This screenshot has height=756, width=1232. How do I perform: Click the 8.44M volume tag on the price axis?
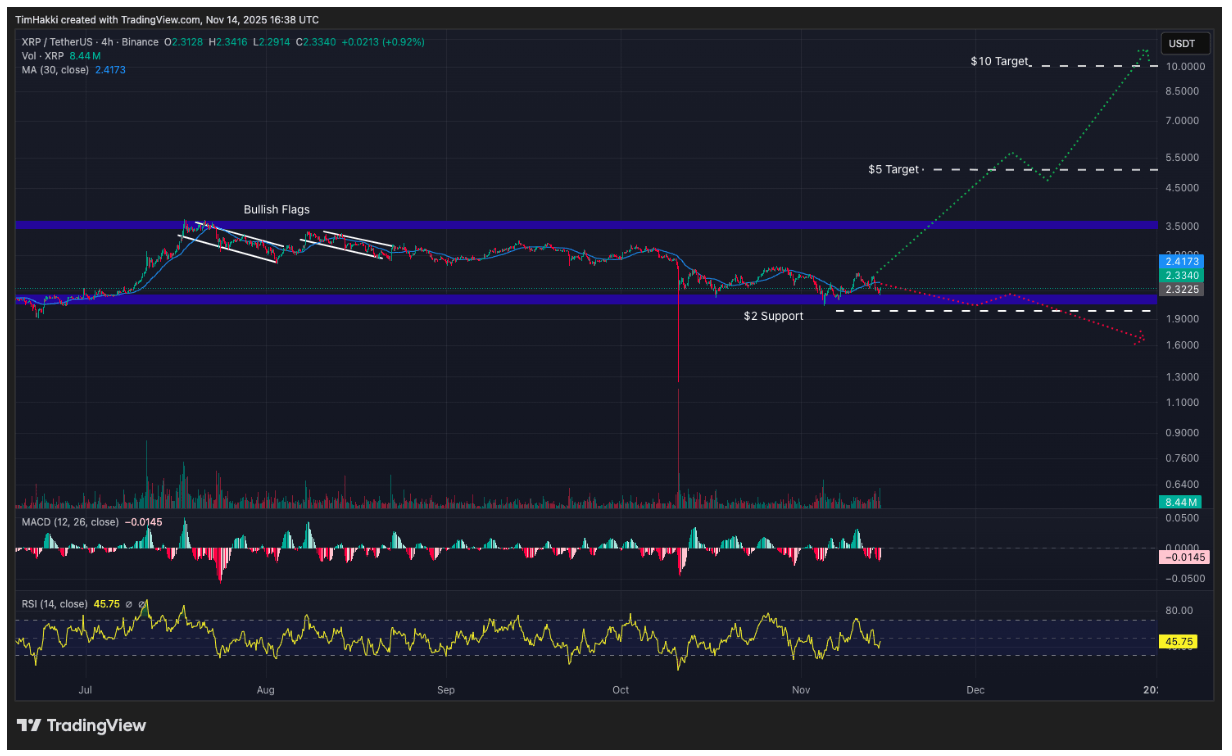[x=1180, y=502]
